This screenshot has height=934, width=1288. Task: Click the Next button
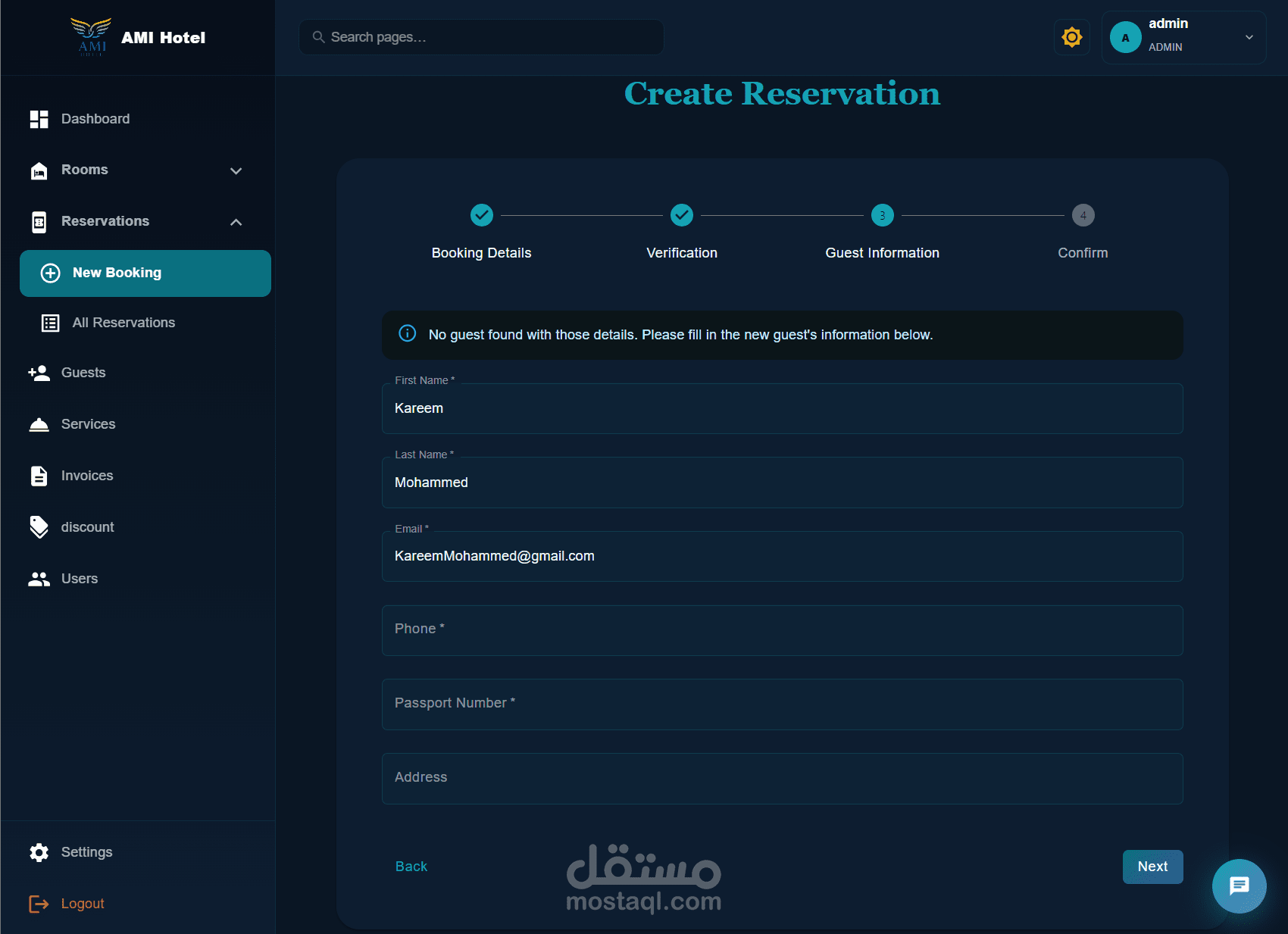click(1152, 867)
